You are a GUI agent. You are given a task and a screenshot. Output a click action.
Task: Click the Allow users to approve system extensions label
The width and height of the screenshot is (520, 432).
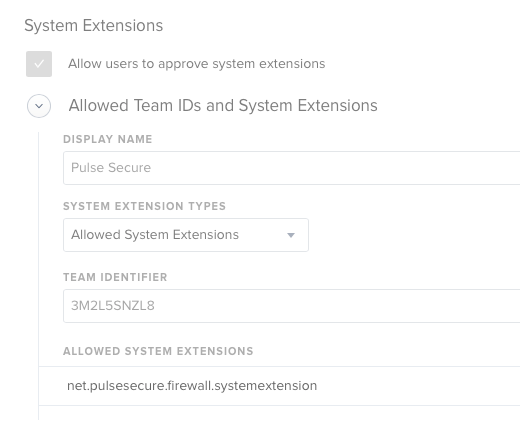click(197, 64)
